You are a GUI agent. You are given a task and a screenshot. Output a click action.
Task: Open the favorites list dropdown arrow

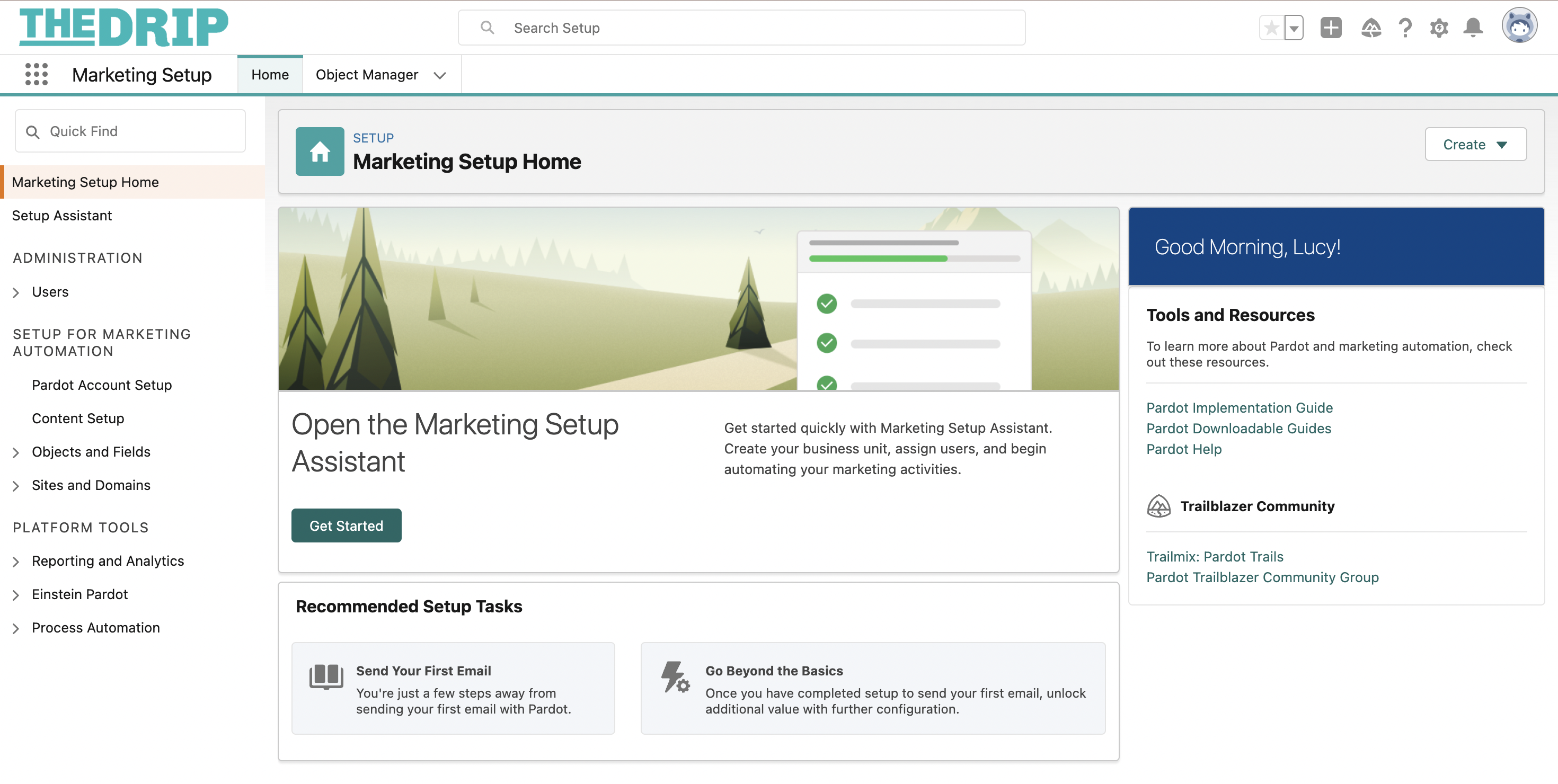point(1294,28)
